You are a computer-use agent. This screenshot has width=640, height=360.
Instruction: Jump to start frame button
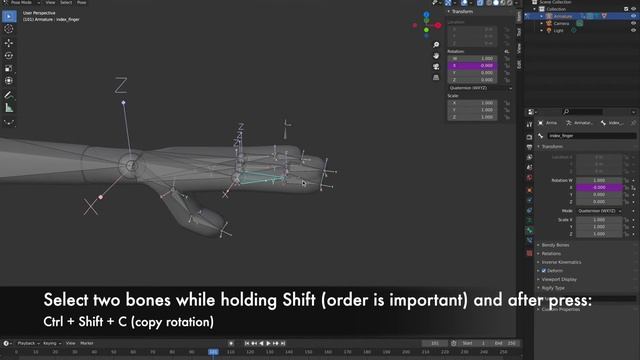[x=247, y=343]
